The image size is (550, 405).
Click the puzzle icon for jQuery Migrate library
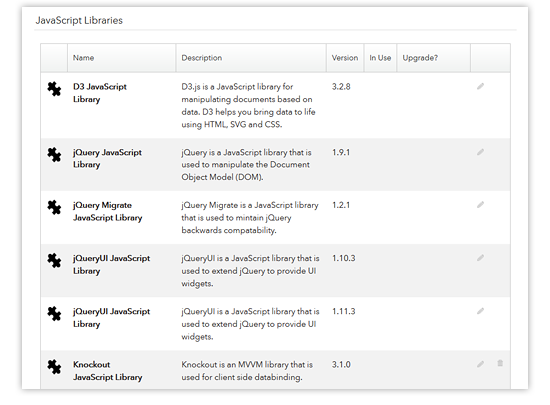(x=54, y=207)
